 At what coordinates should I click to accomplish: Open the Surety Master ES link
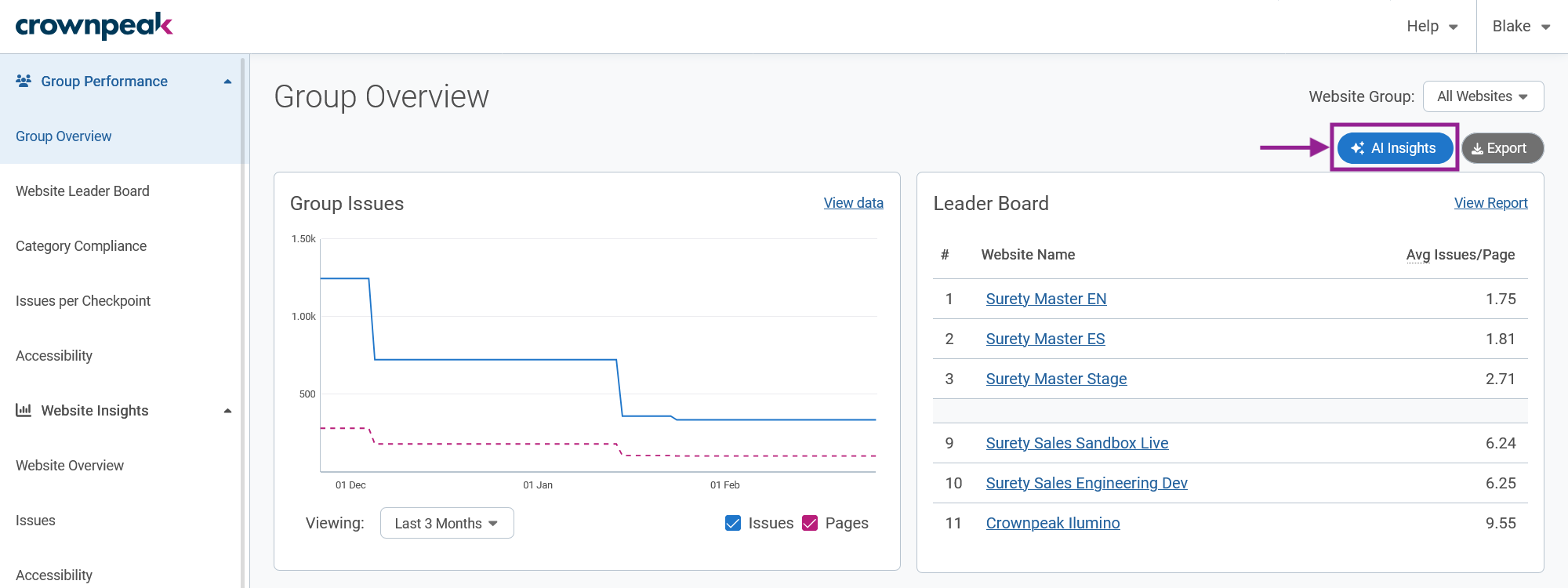[1045, 339]
